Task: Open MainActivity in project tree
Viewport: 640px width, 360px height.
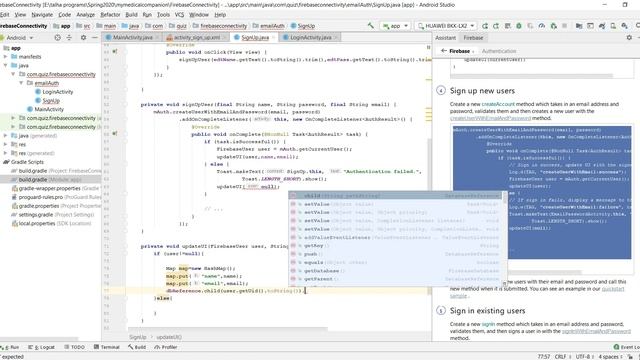Action: pyautogui.click(x=49, y=109)
